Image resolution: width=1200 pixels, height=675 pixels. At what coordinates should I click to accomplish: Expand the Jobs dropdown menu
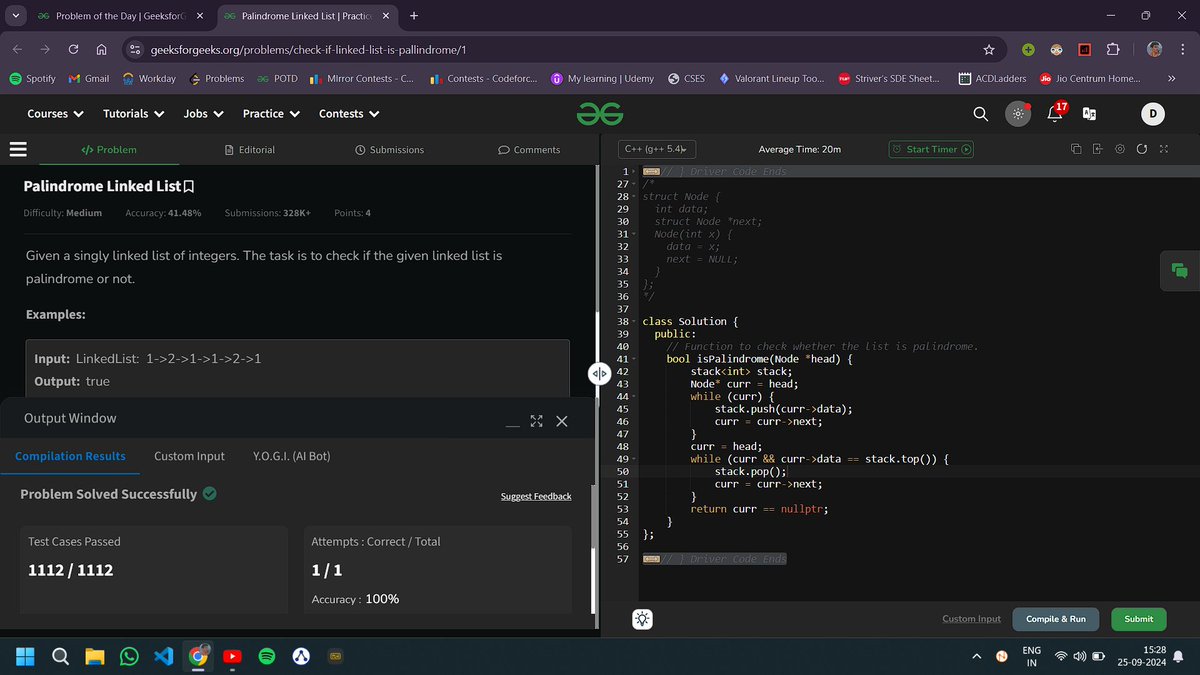click(x=203, y=114)
